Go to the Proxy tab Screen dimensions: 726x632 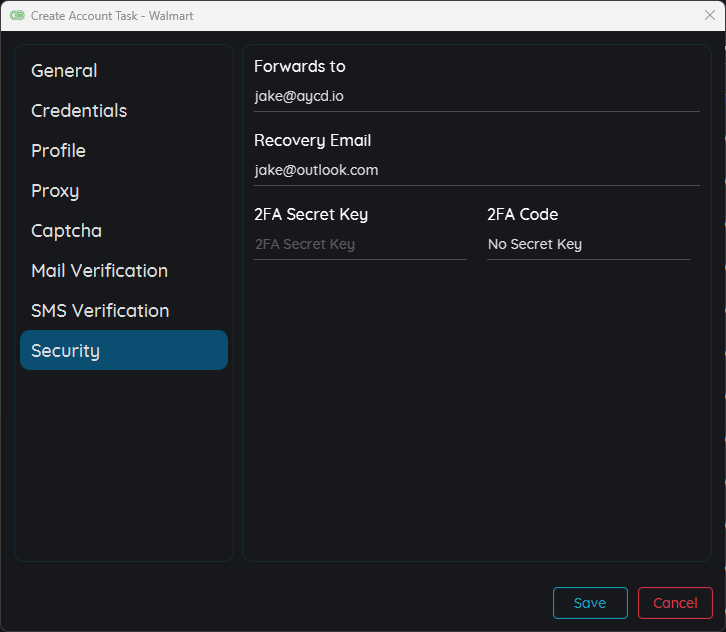[x=55, y=191]
